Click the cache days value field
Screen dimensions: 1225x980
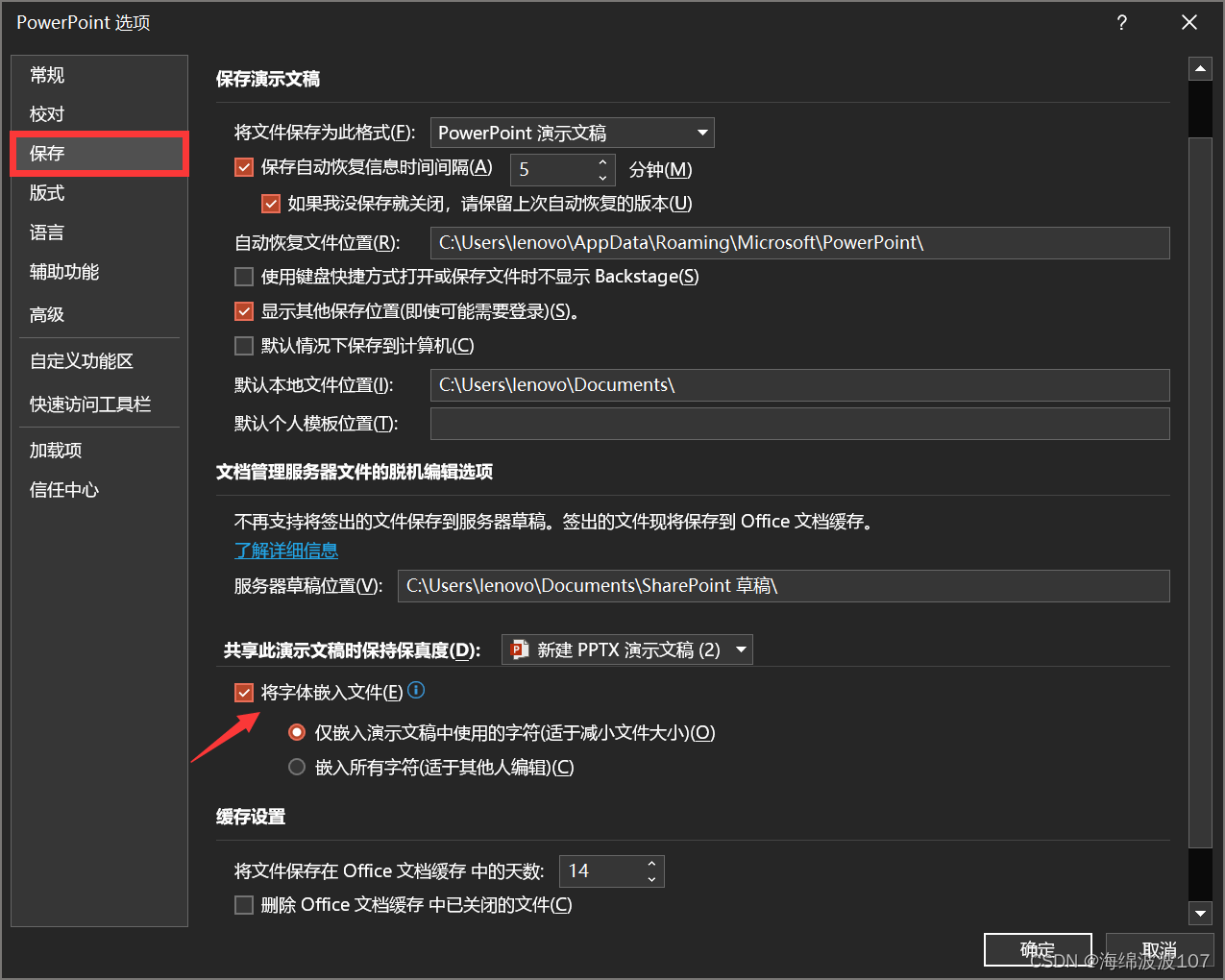tap(600, 870)
